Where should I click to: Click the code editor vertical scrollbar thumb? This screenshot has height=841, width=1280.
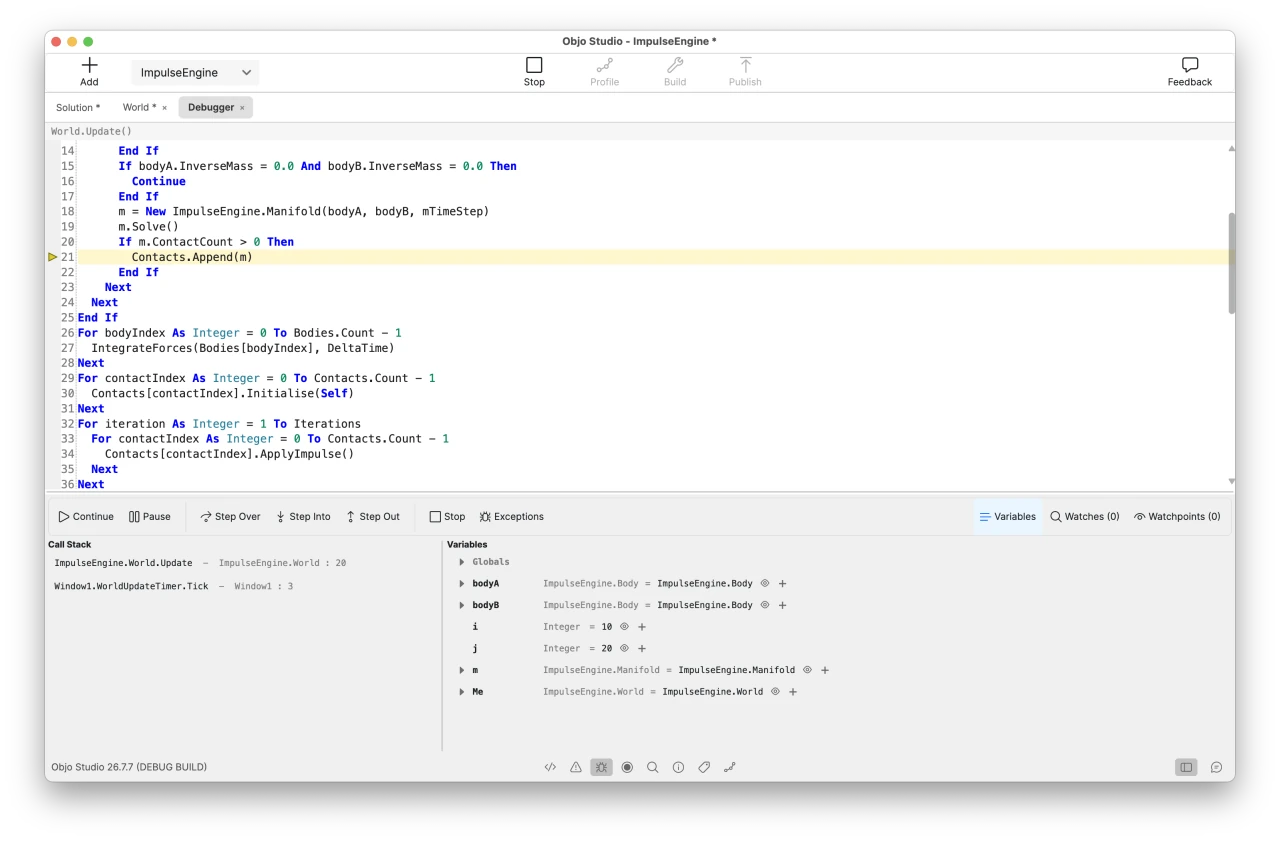[x=1231, y=263]
